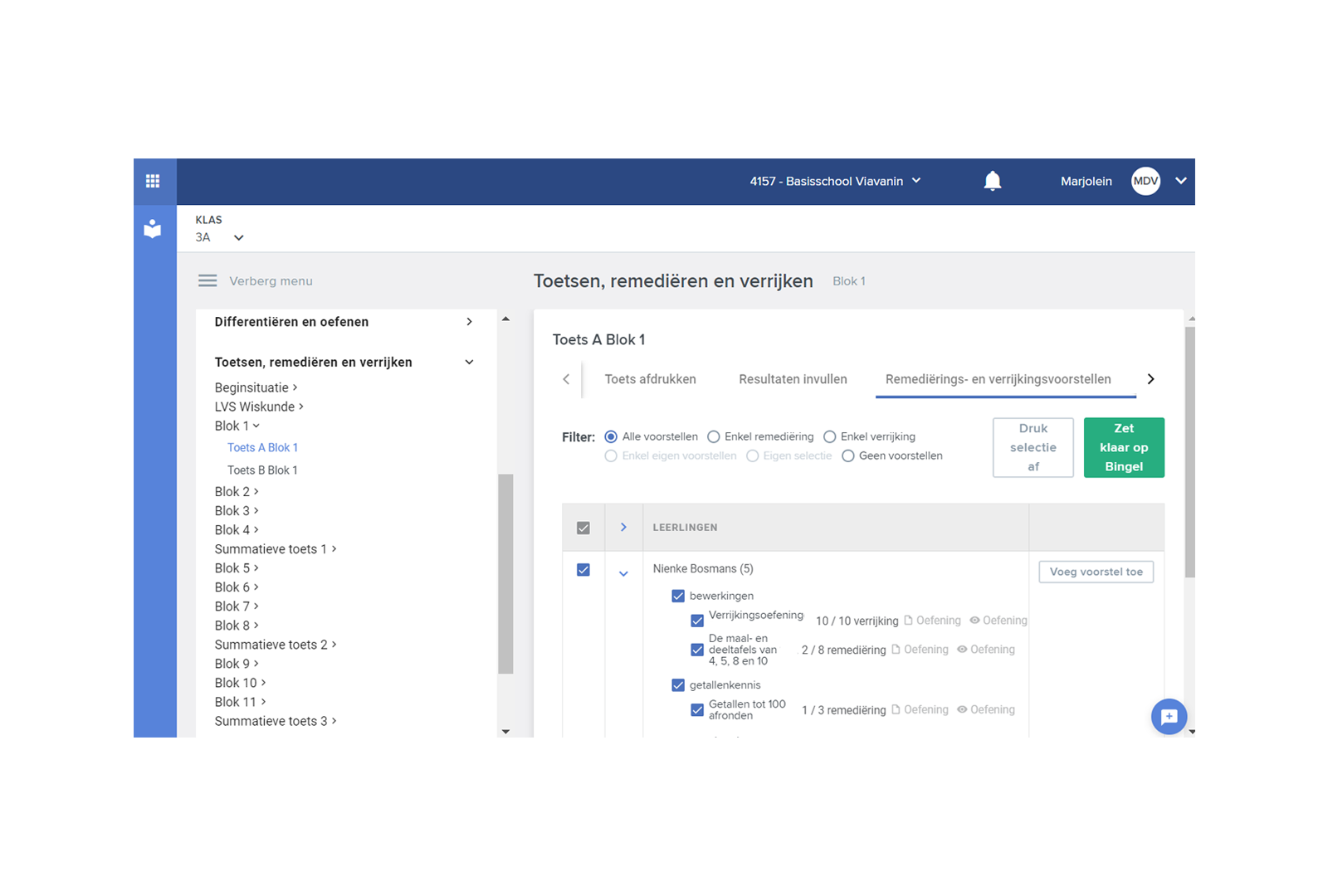Click eye icon for Getallen tot 100 afronden
The height and width of the screenshot is (896, 1328).
[x=962, y=709]
